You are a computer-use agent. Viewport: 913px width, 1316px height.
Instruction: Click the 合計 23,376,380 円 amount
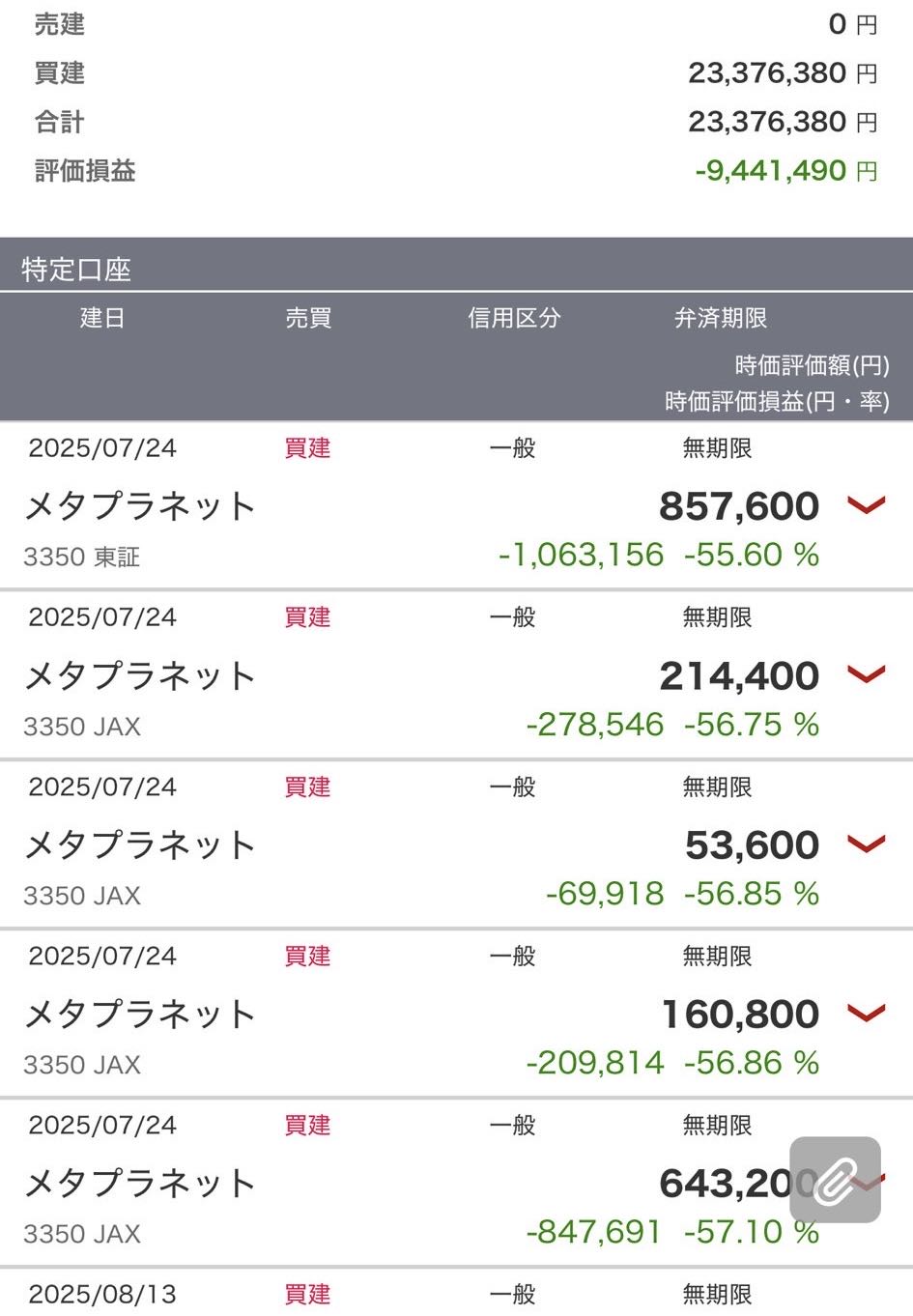click(x=783, y=122)
